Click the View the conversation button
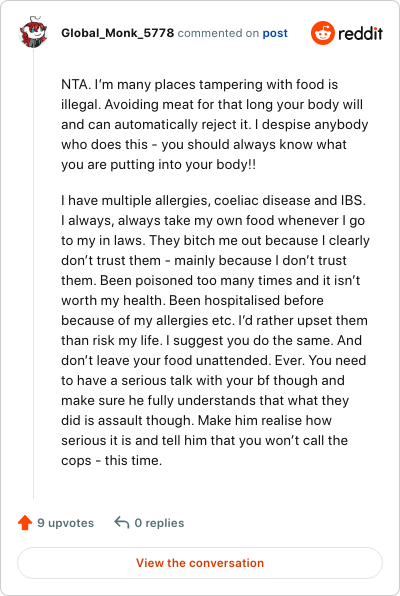Viewport: 400px width, 596px height. (200, 563)
